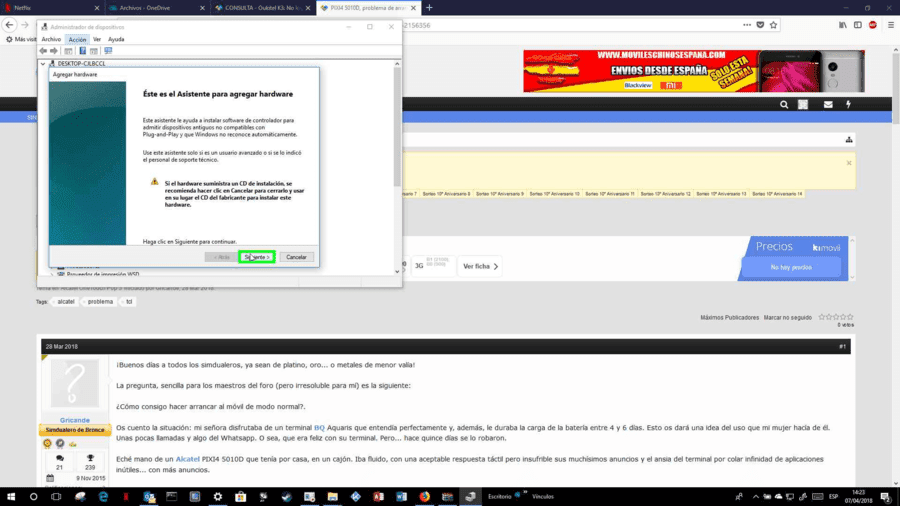Click the forum lightning alerts icon

848,104
